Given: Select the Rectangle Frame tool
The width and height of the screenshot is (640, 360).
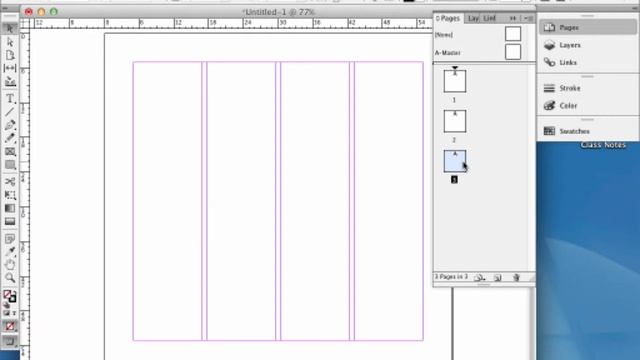Looking at the screenshot, I should (x=10, y=151).
